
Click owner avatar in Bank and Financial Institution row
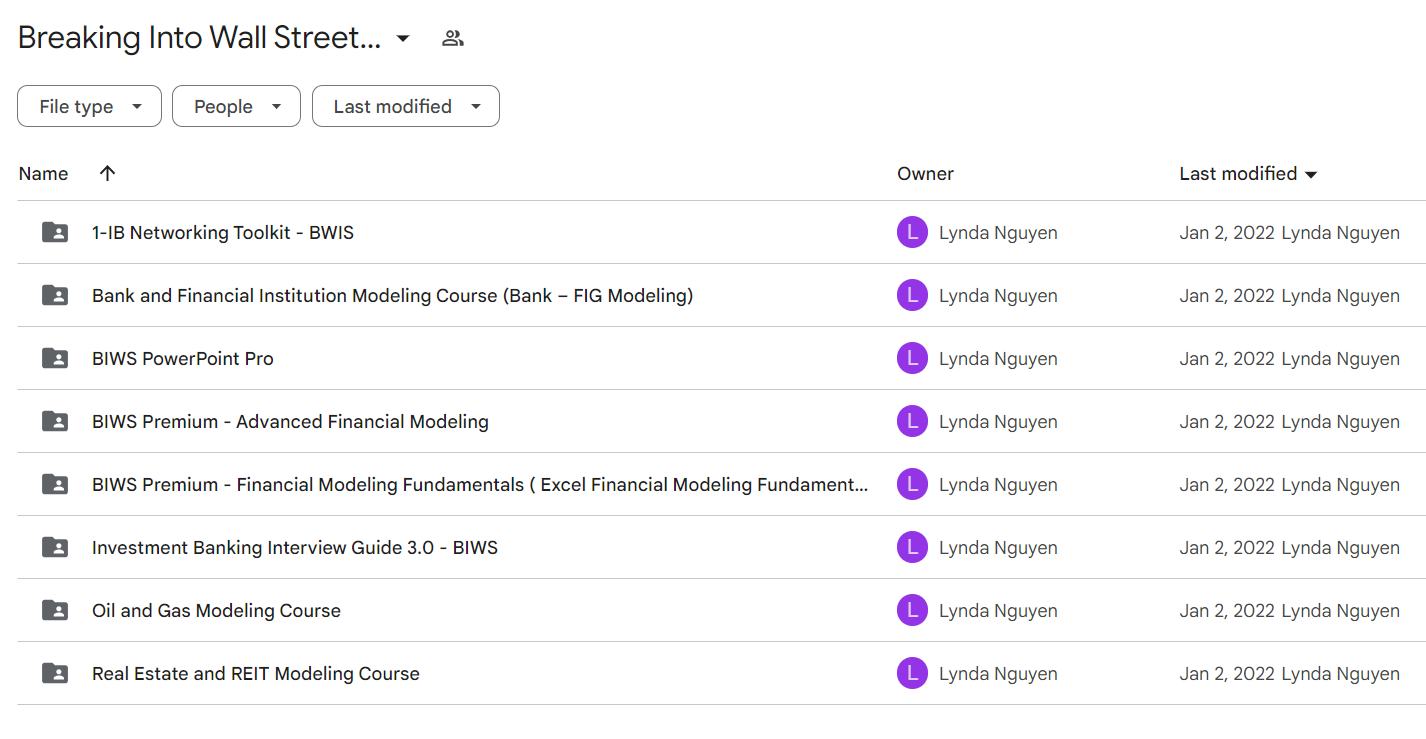912,296
